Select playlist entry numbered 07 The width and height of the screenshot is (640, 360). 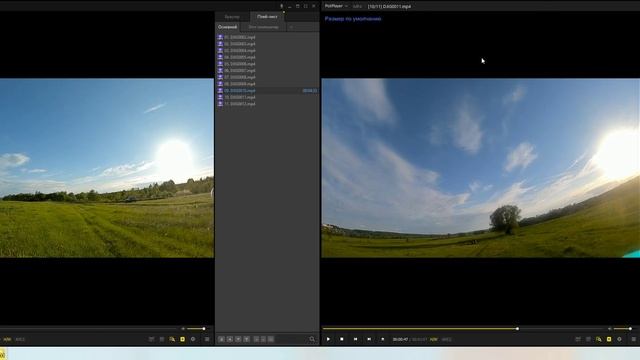click(267, 77)
